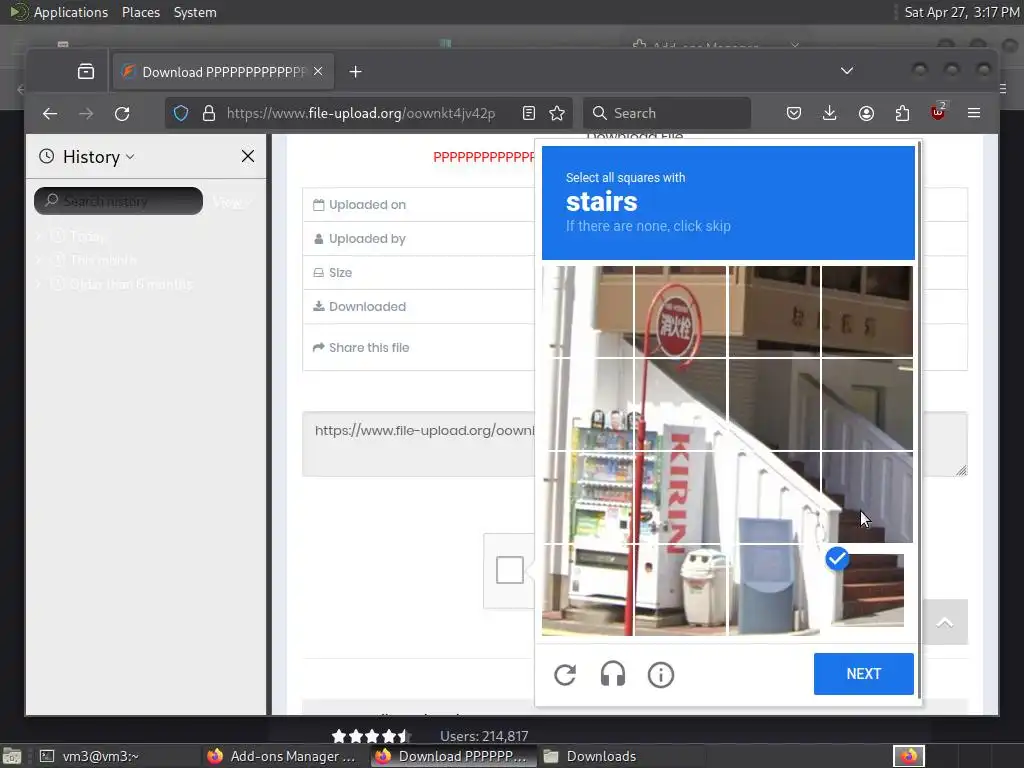The image size is (1024, 768).
Task: Click the show desktop icon in the bottom panel
Action: tap(12, 756)
